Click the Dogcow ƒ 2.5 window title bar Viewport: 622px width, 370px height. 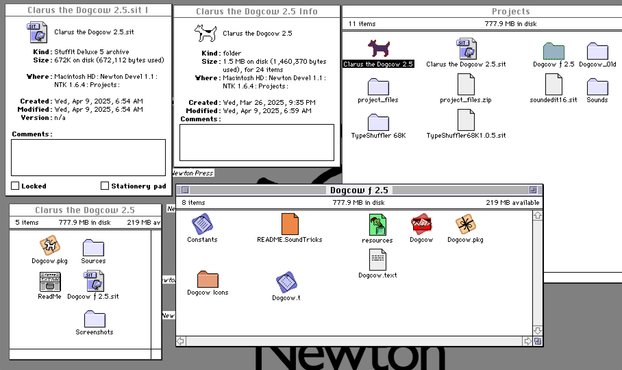click(x=359, y=190)
